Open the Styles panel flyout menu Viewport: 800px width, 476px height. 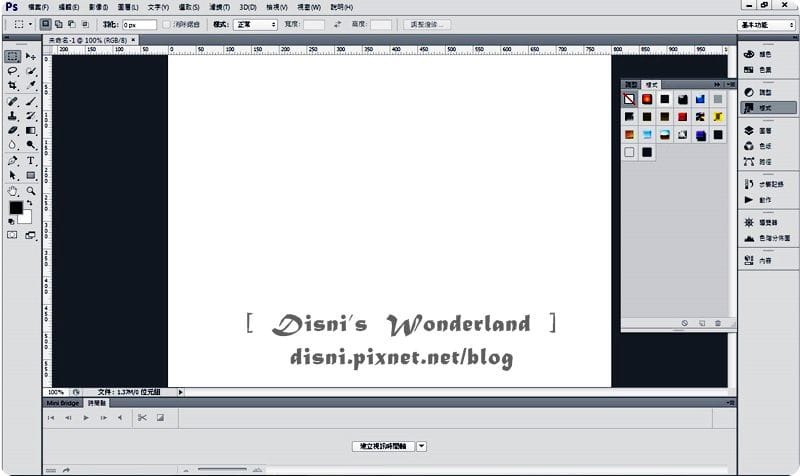731,84
